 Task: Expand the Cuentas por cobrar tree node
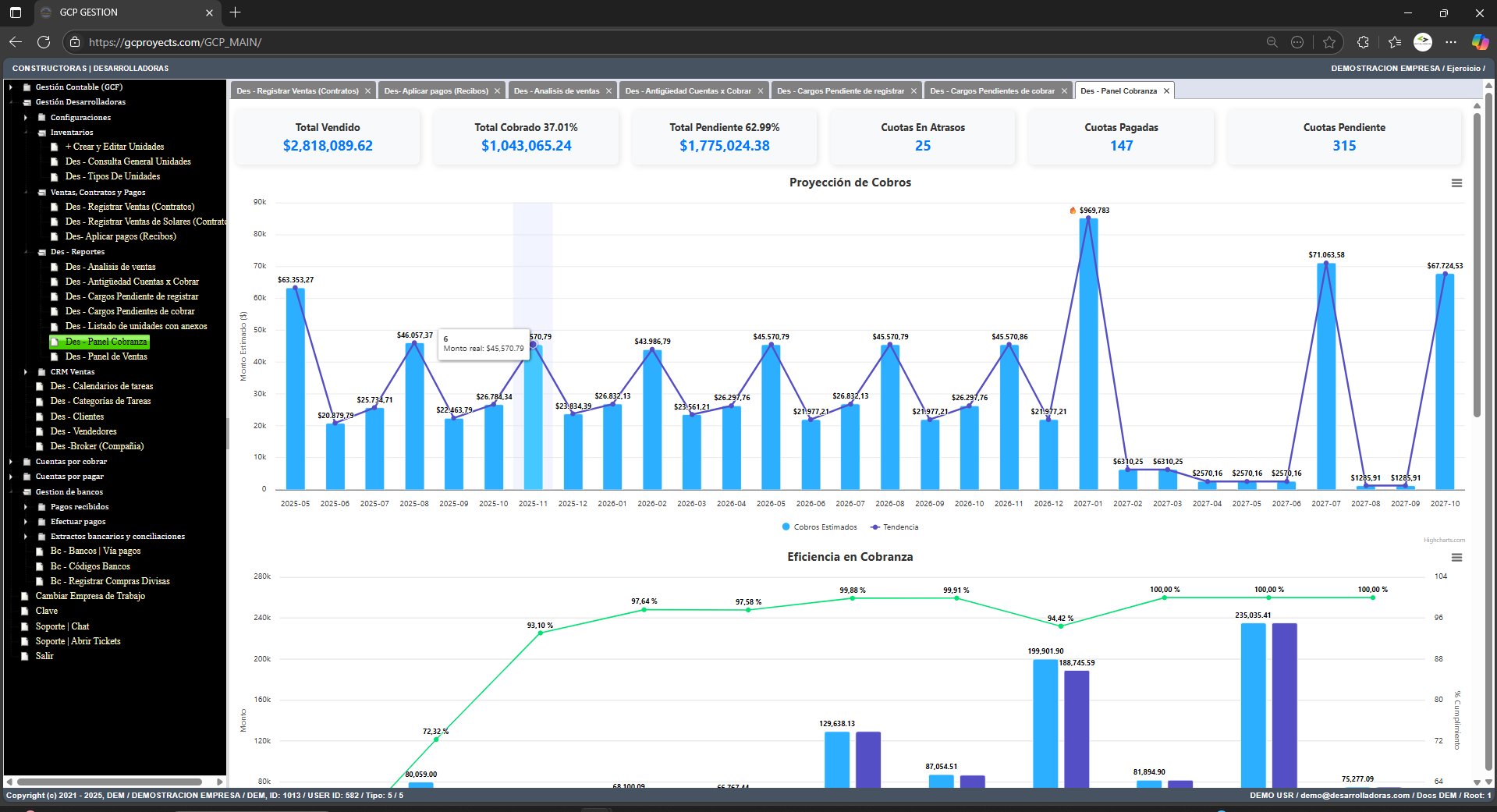[11, 462]
